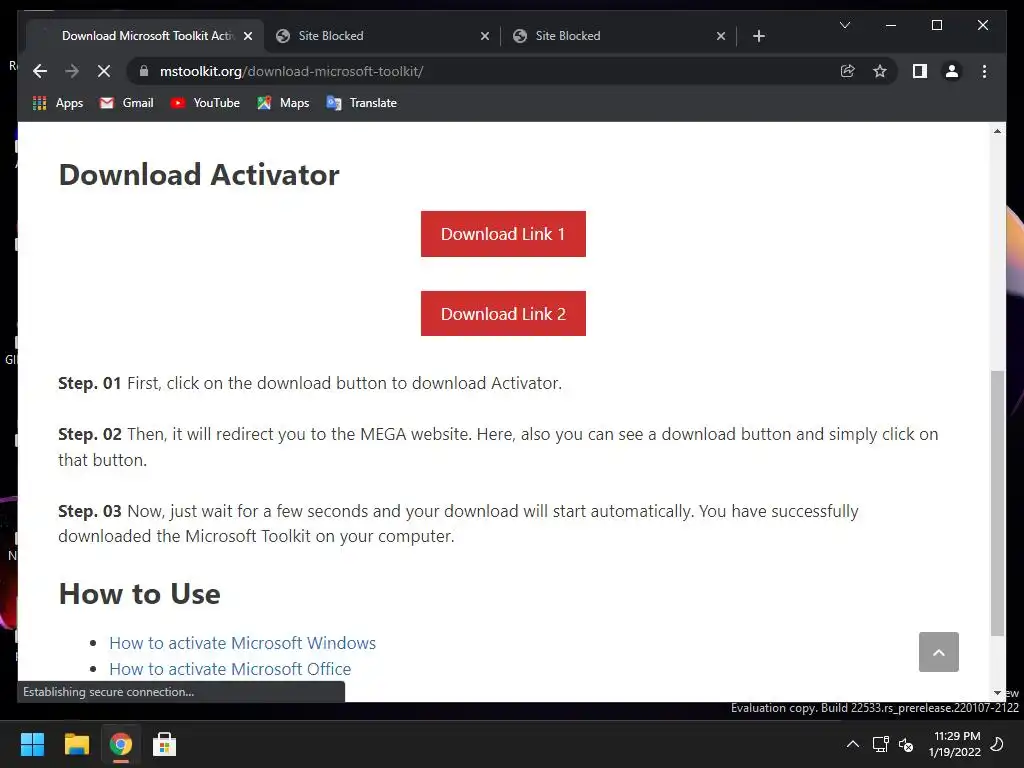View site info via the padlock icon
The image size is (1024, 768).
(x=144, y=71)
